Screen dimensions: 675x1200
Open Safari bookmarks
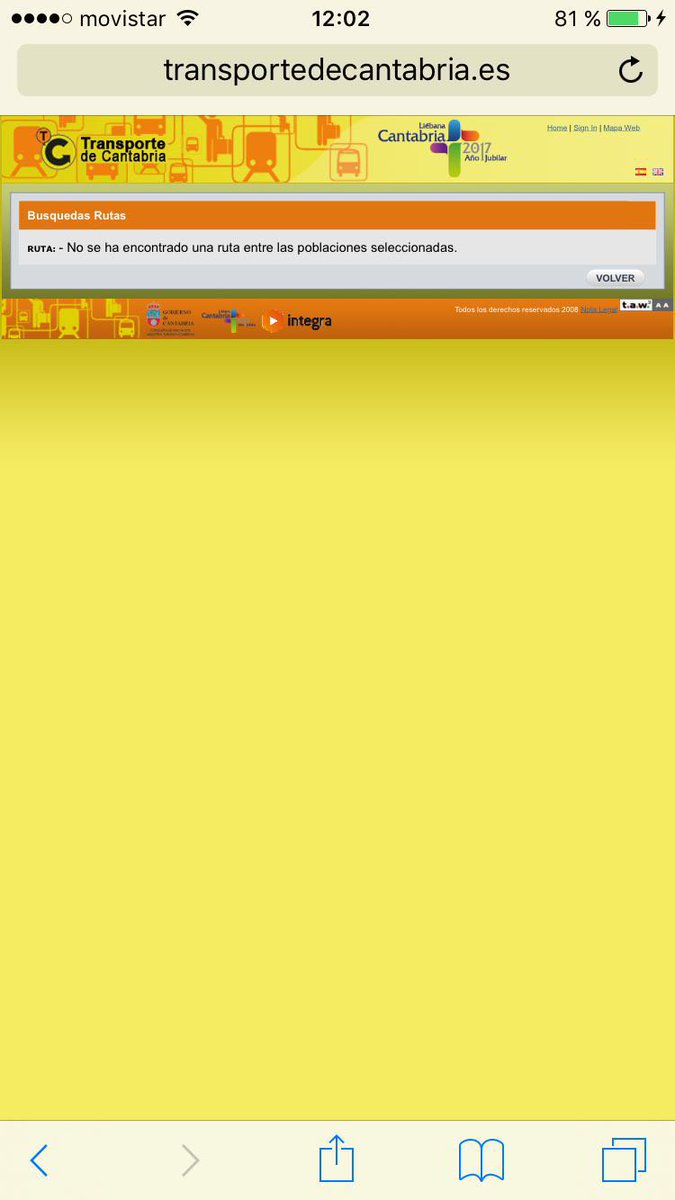pyautogui.click(x=481, y=1160)
